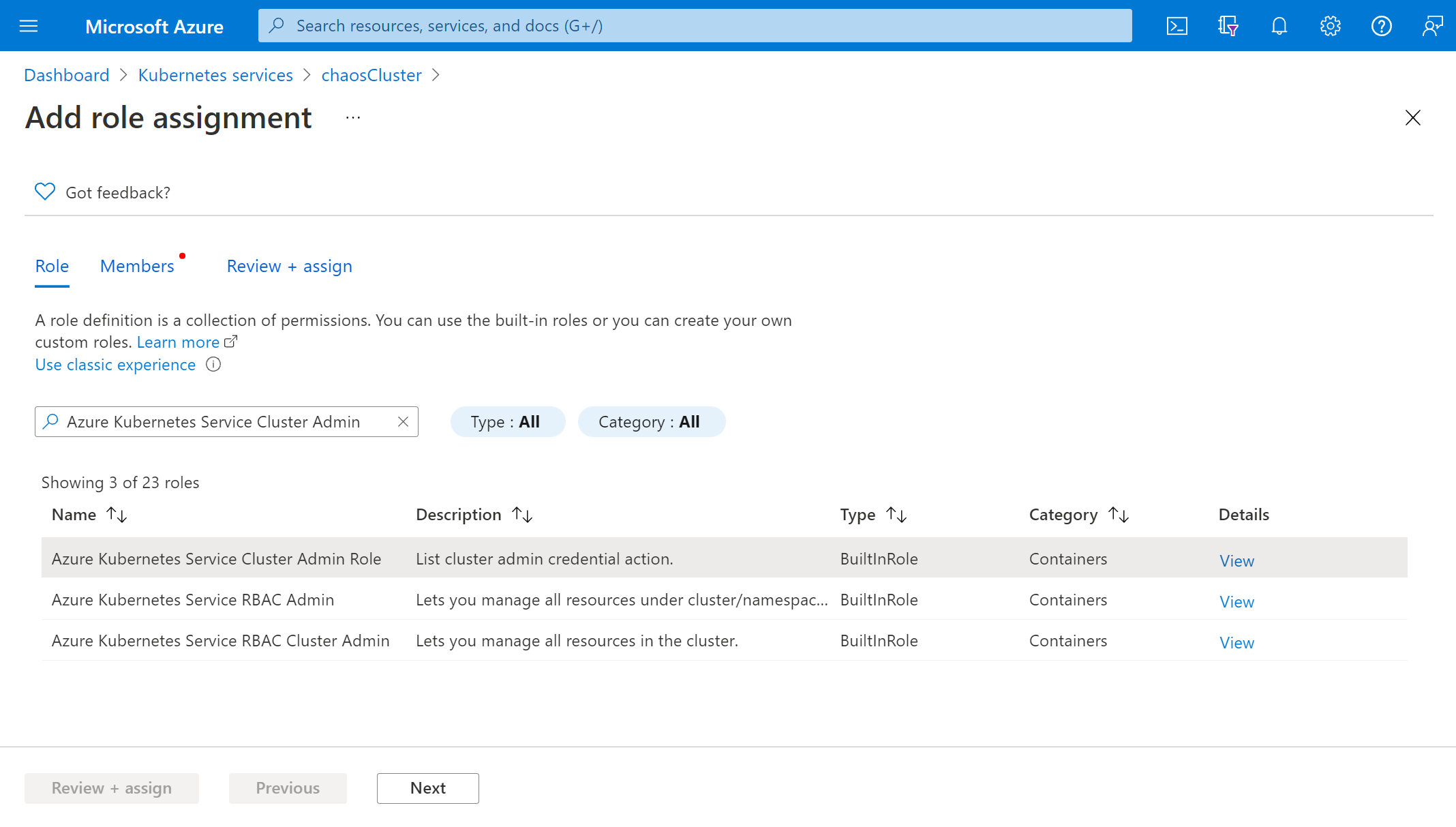Filter roles by Type All dropdown
1456x827 pixels.
(x=505, y=421)
